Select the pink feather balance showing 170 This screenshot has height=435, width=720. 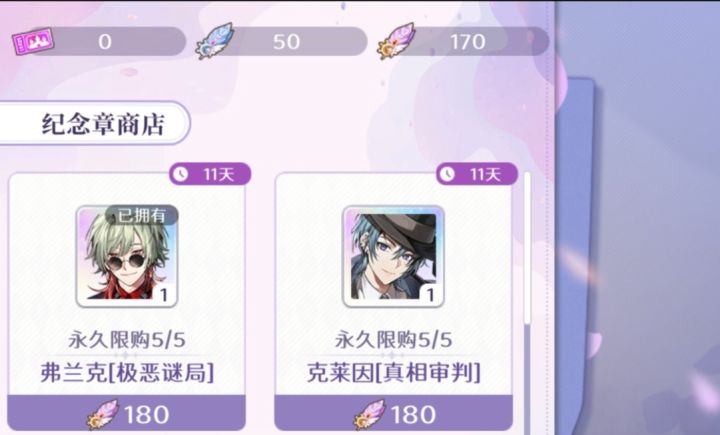467,42
